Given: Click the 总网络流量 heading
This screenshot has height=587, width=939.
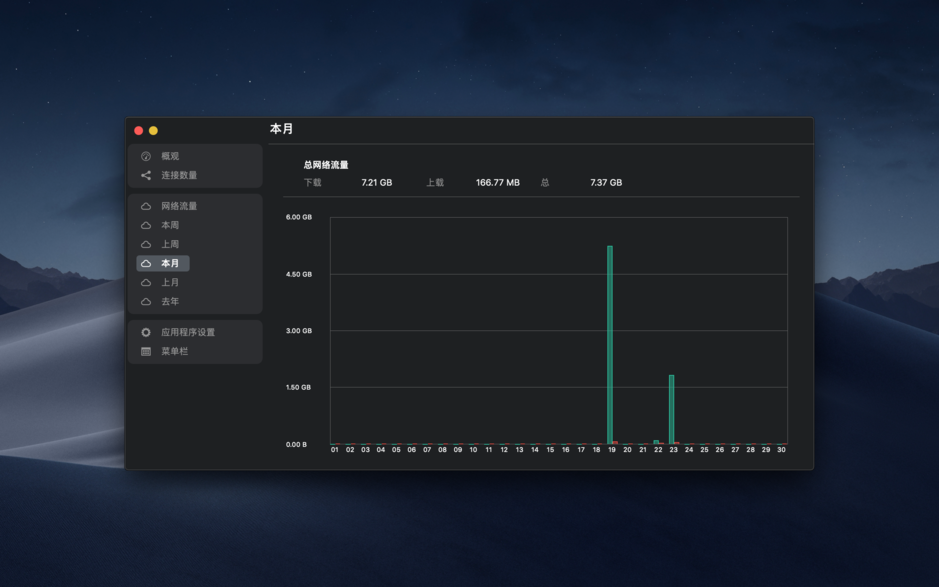Looking at the screenshot, I should tap(326, 165).
